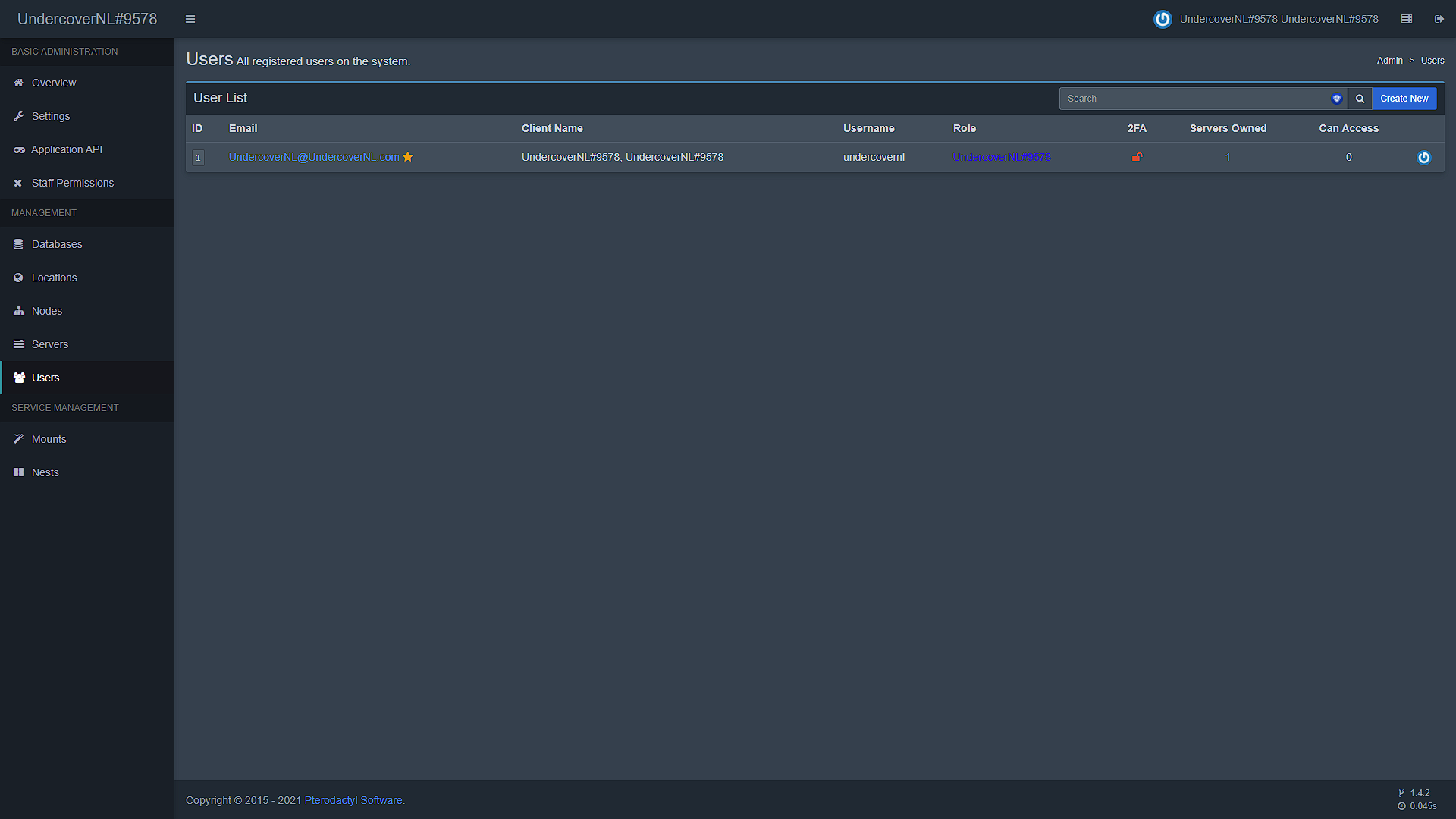Click the User List panel title
The width and height of the screenshot is (1456, 819).
pos(221,98)
